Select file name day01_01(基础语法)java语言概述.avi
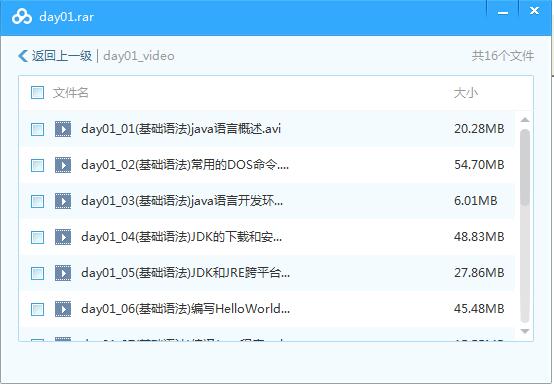The width and height of the screenshot is (554, 387). [181, 129]
